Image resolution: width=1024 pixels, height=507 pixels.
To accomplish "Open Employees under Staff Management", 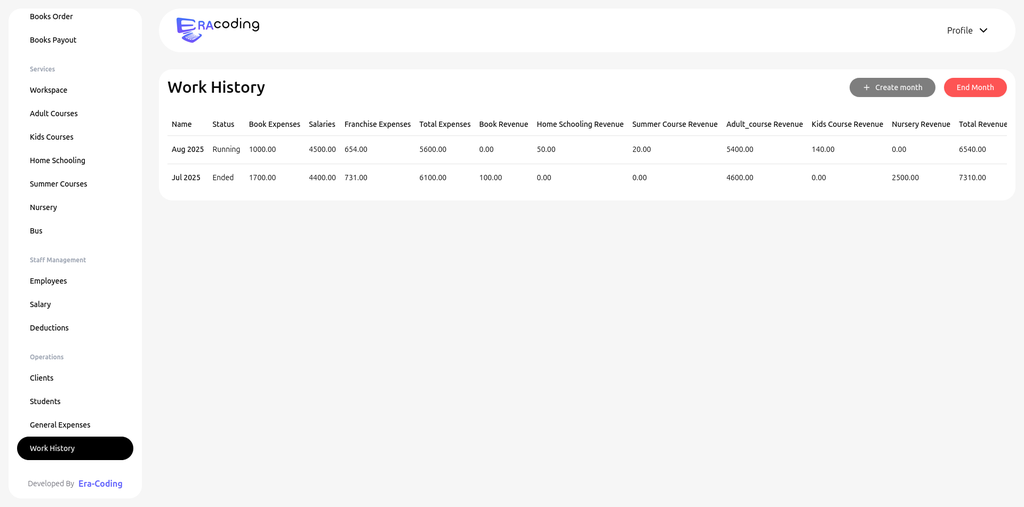I will point(48,281).
